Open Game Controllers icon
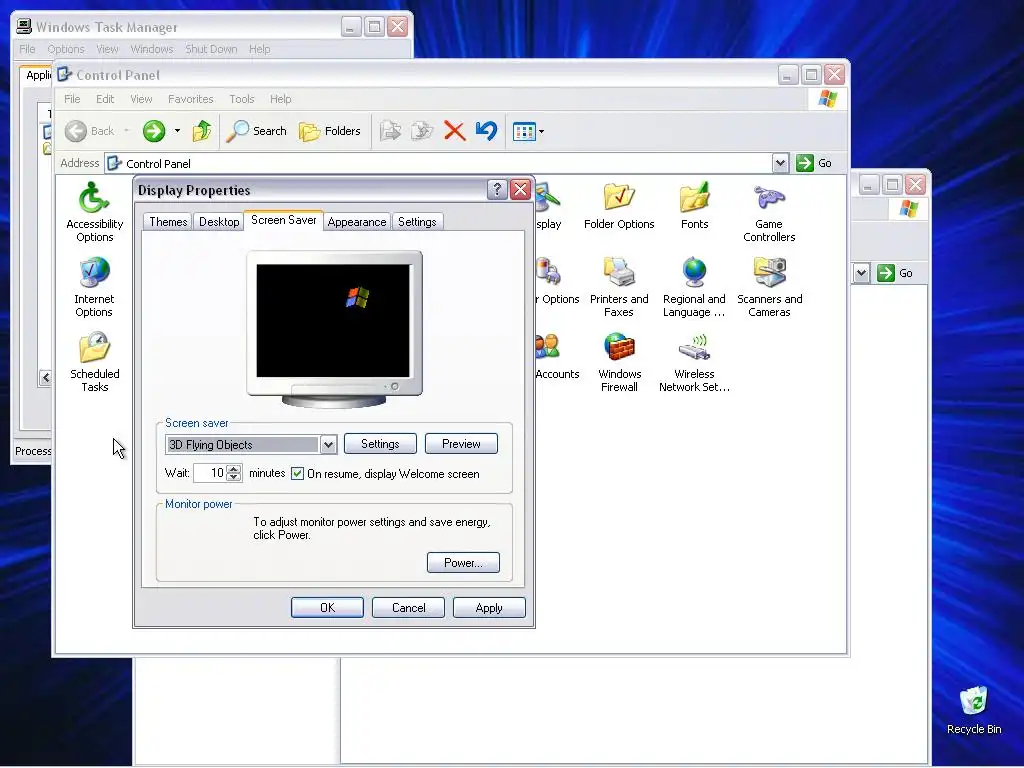This screenshot has height=768, width=1024. tap(769, 213)
